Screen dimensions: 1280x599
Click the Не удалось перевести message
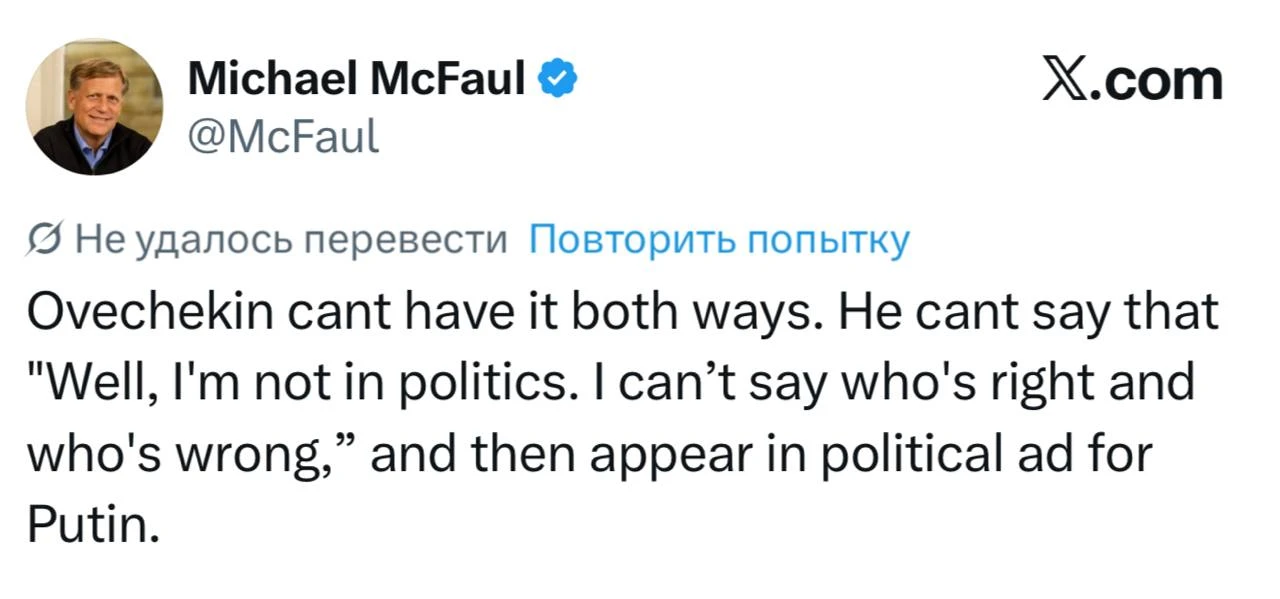point(292,241)
